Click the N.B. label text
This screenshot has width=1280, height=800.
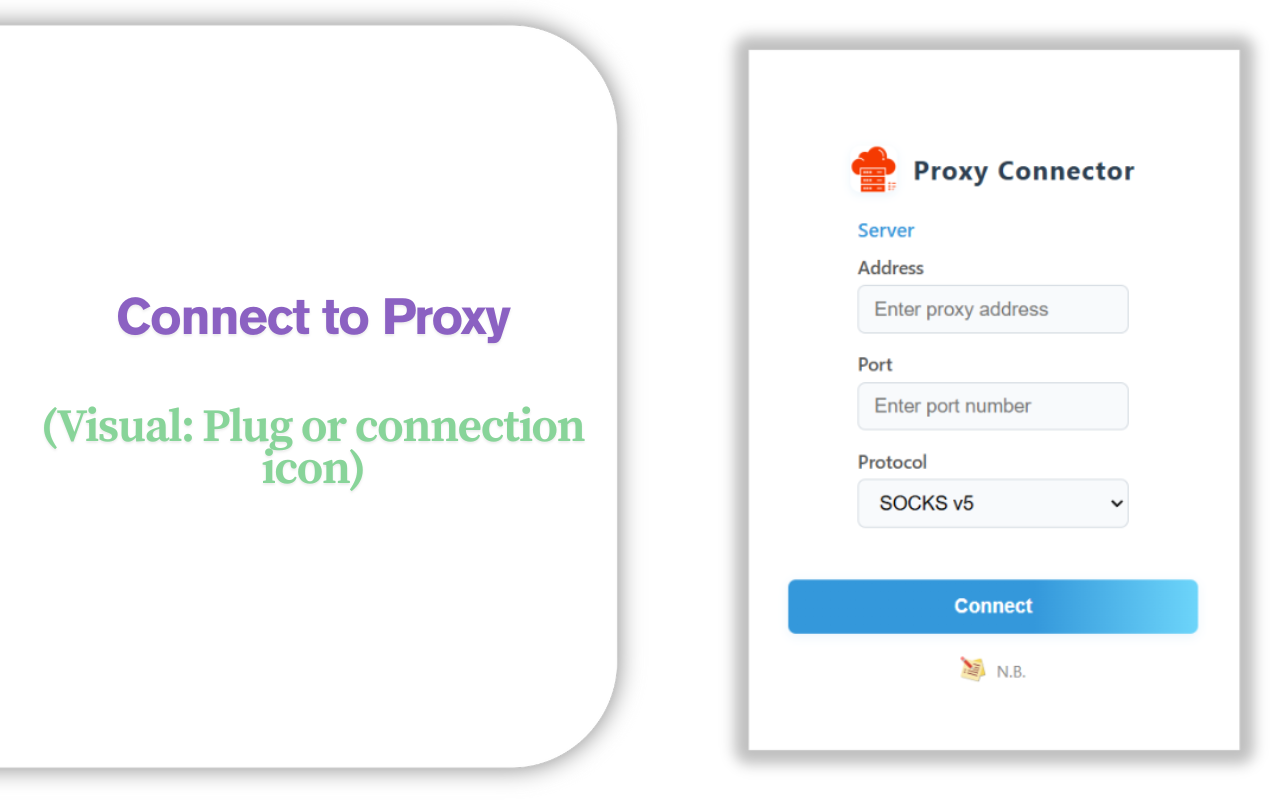tap(1012, 670)
